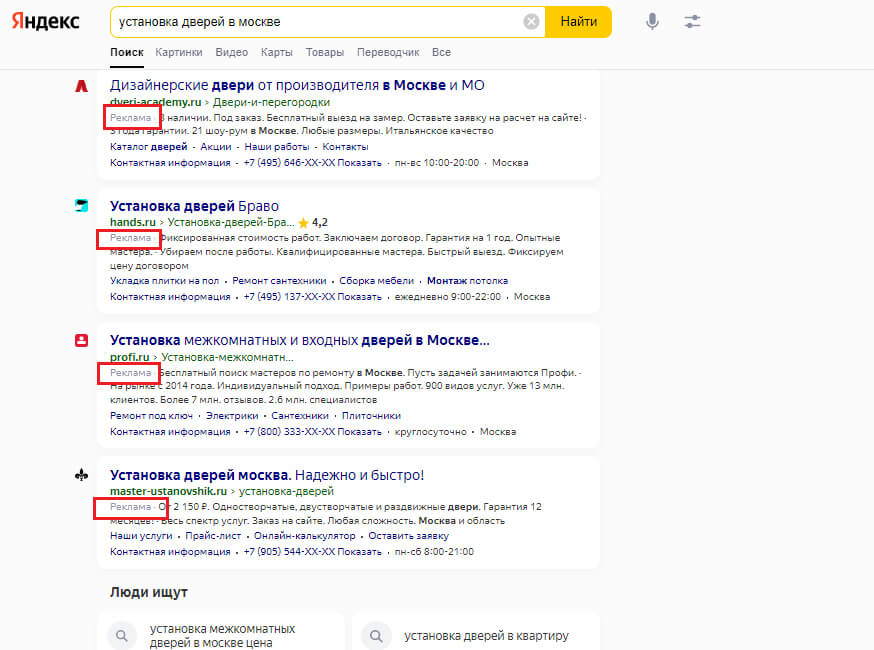The width and height of the screenshot is (874, 650).
Task: Open the 'Установка дверей Браво' result title
Action: 194,206
